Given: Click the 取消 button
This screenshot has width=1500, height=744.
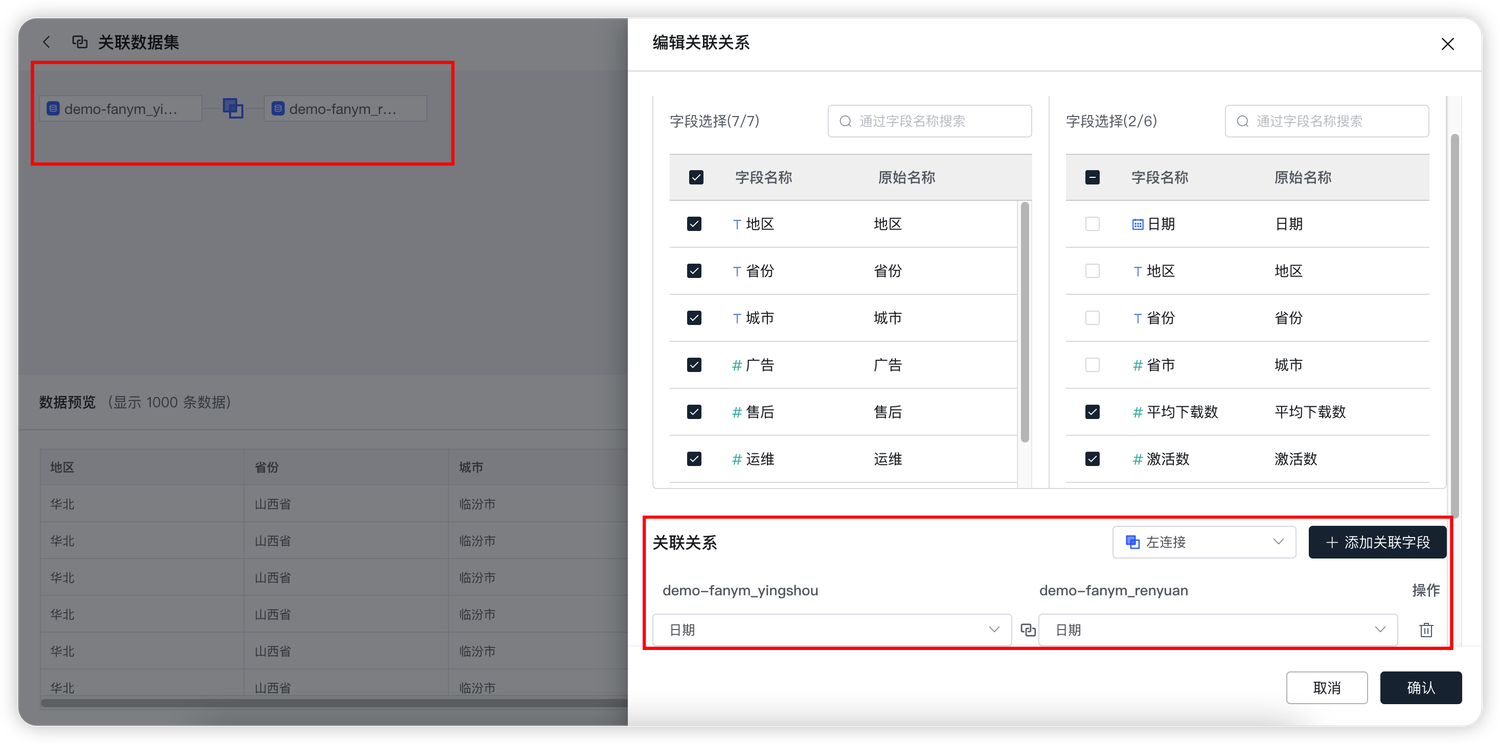Looking at the screenshot, I should [1327, 688].
